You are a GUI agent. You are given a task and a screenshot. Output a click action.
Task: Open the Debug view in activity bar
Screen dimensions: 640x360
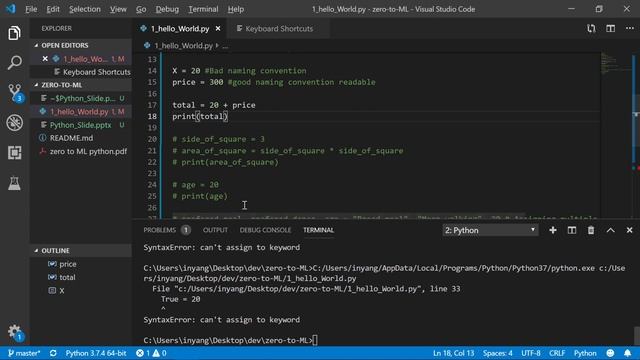(x=14, y=122)
